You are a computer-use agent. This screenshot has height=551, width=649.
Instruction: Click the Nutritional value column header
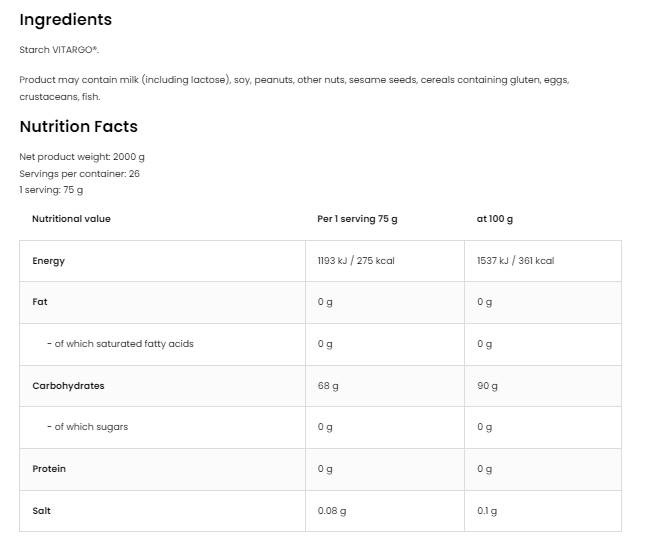tap(71, 219)
